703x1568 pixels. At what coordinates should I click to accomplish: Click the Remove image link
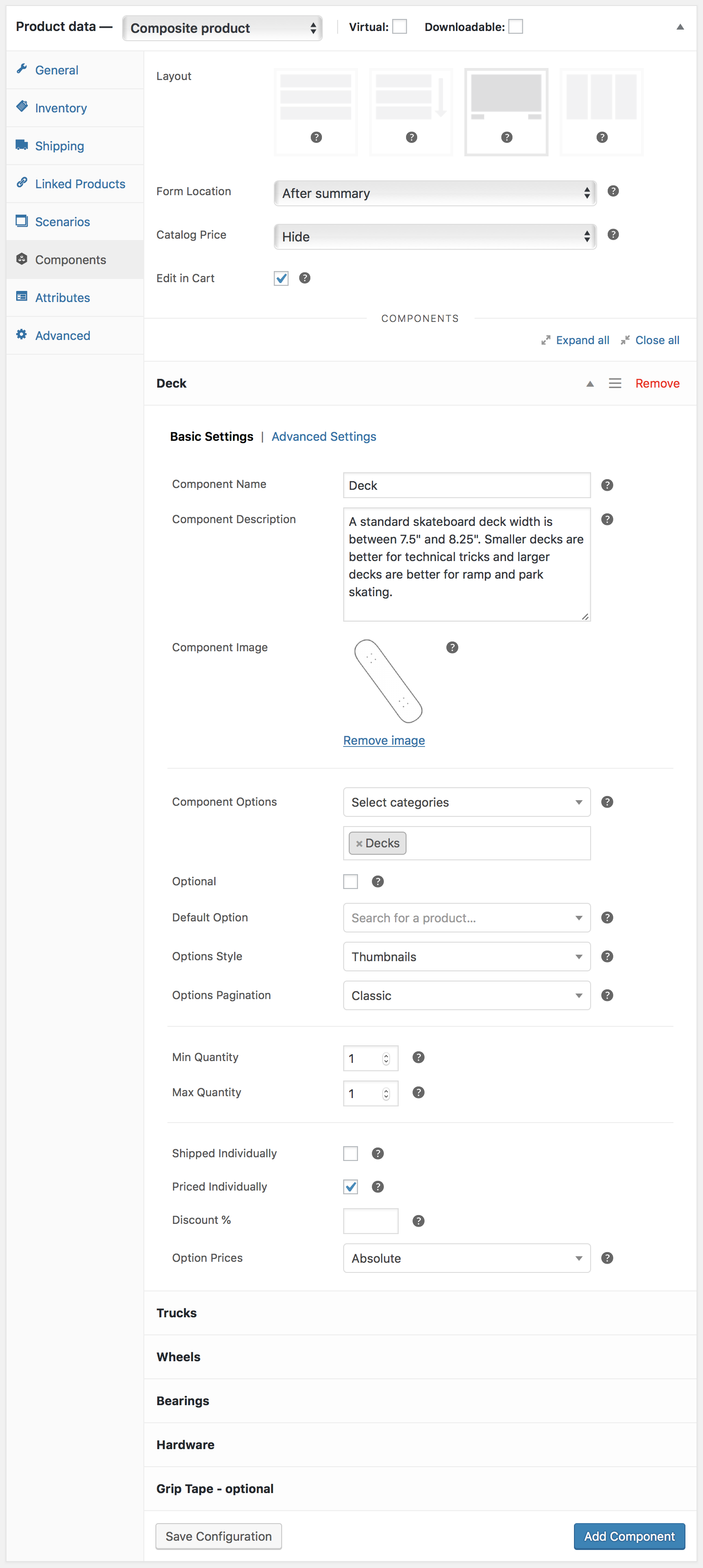pos(384,741)
